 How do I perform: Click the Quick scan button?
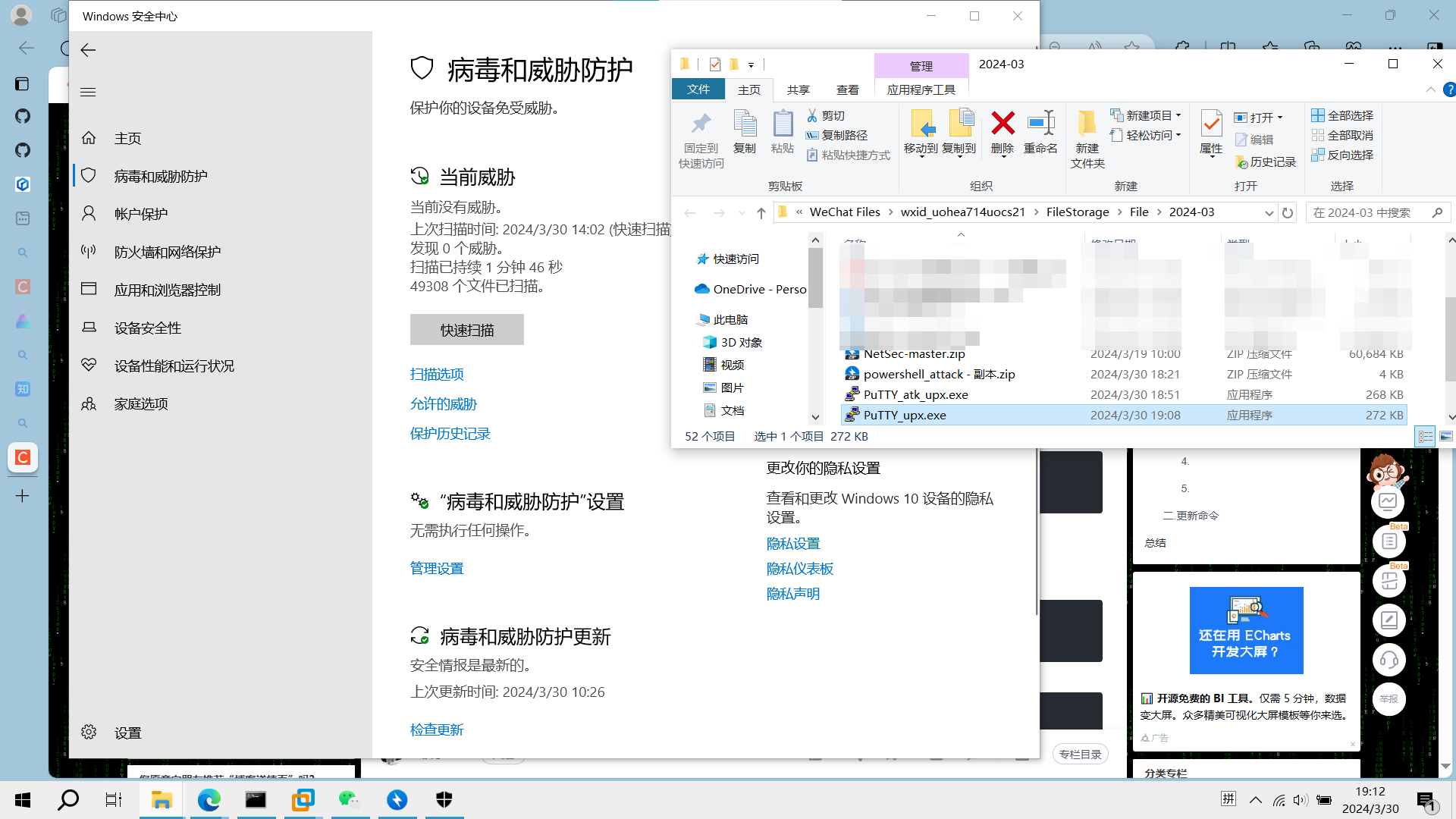point(466,330)
